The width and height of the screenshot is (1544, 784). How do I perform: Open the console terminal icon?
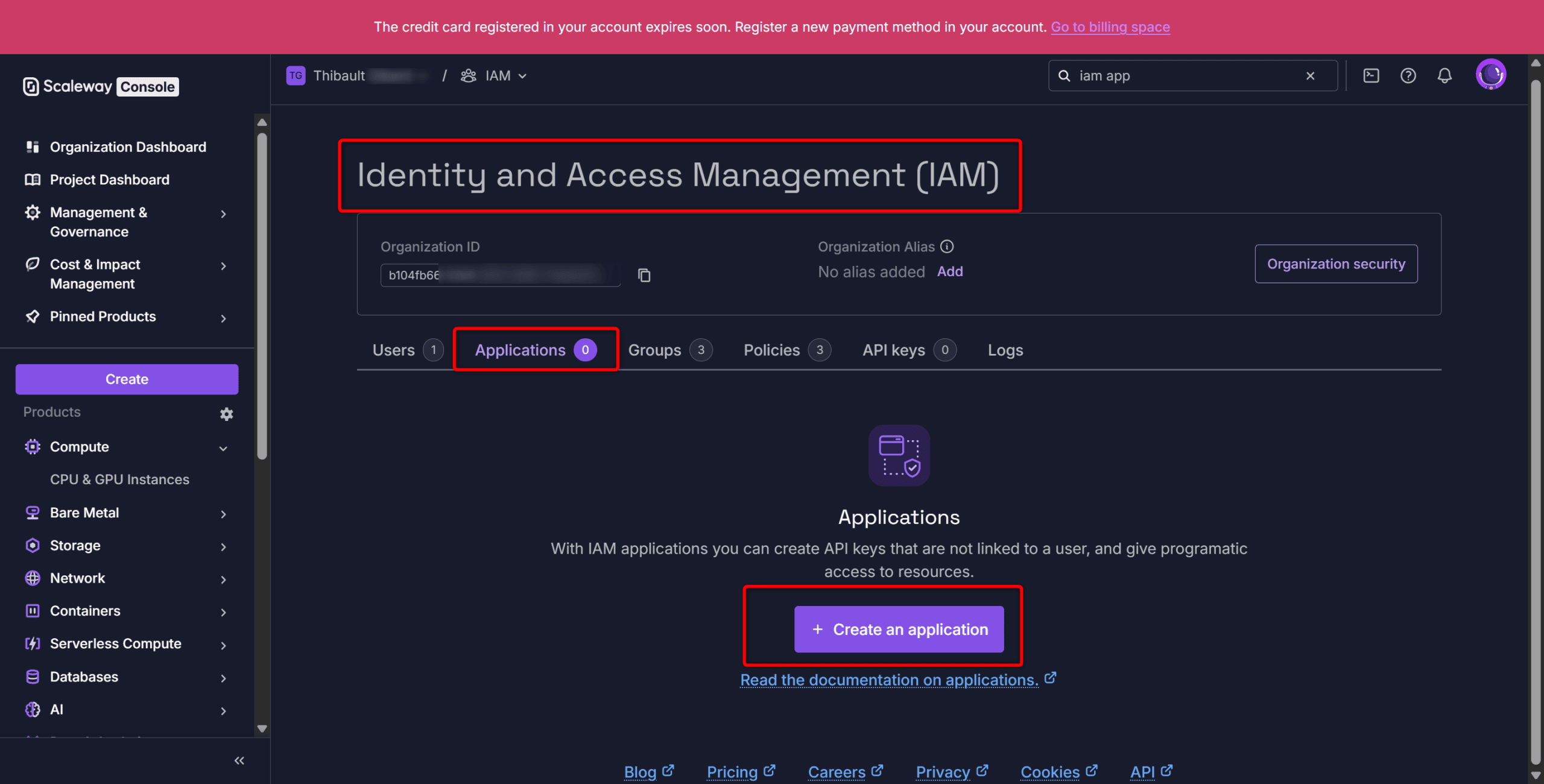[x=1371, y=75]
